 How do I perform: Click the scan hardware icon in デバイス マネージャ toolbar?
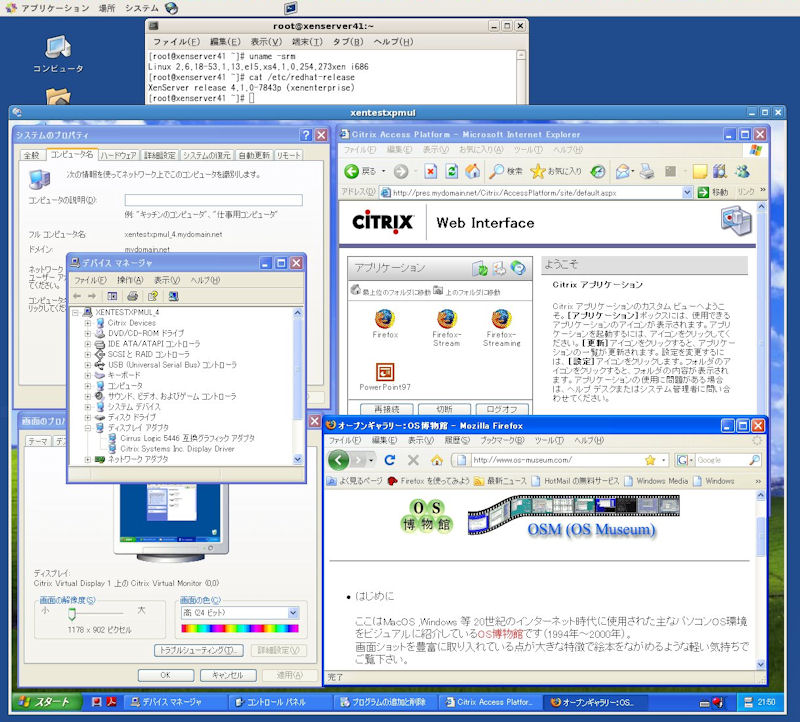click(173, 296)
